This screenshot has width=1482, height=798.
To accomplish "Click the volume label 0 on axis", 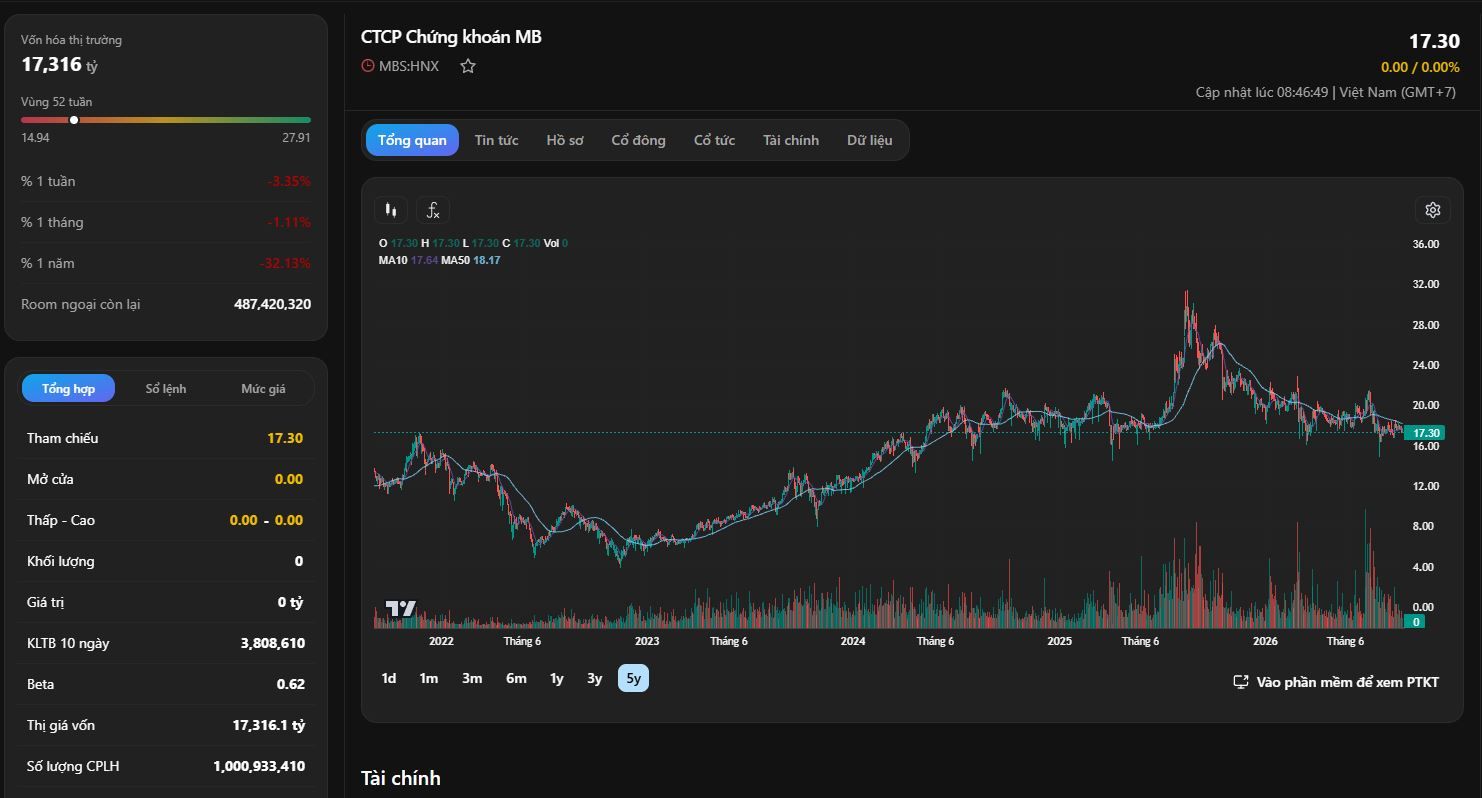I will coord(1415,622).
